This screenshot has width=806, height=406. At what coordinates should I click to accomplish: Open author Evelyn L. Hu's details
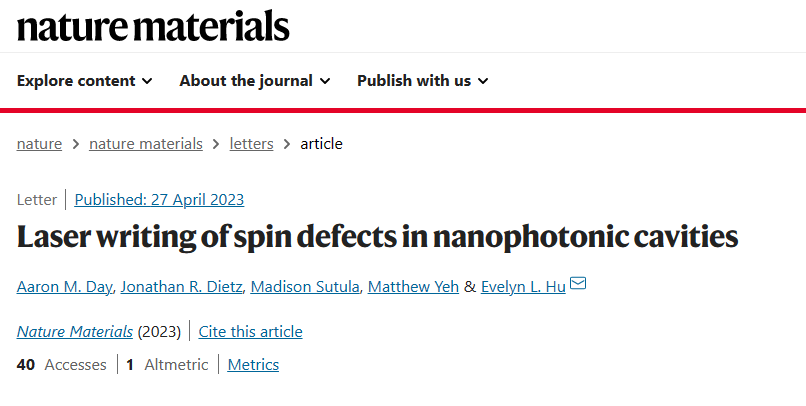pos(523,287)
